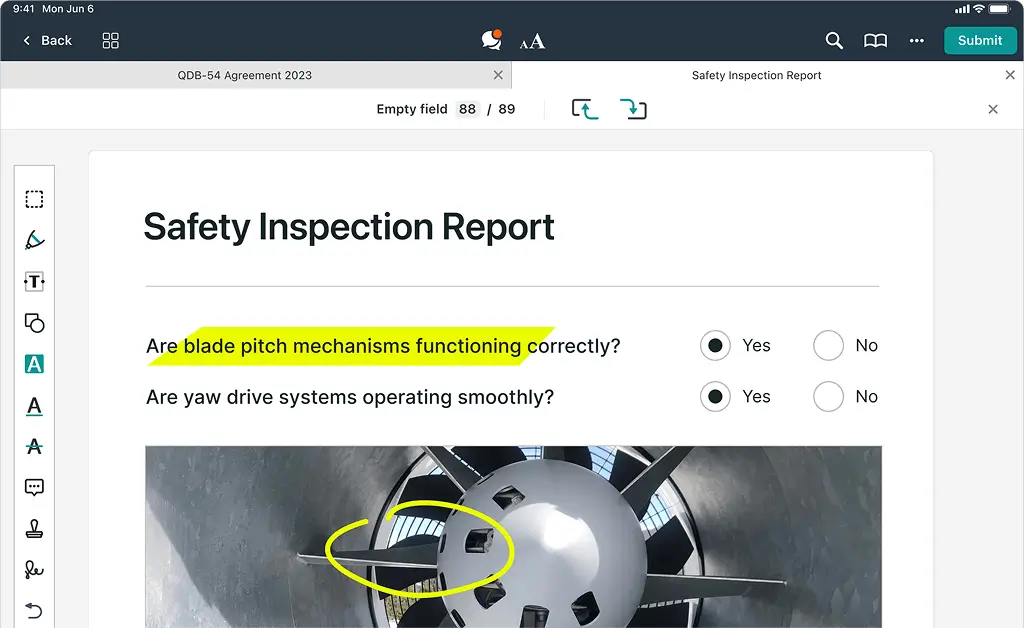Viewport: 1024px width, 628px height.
Task: Select the text box tool
Action: tap(34, 282)
